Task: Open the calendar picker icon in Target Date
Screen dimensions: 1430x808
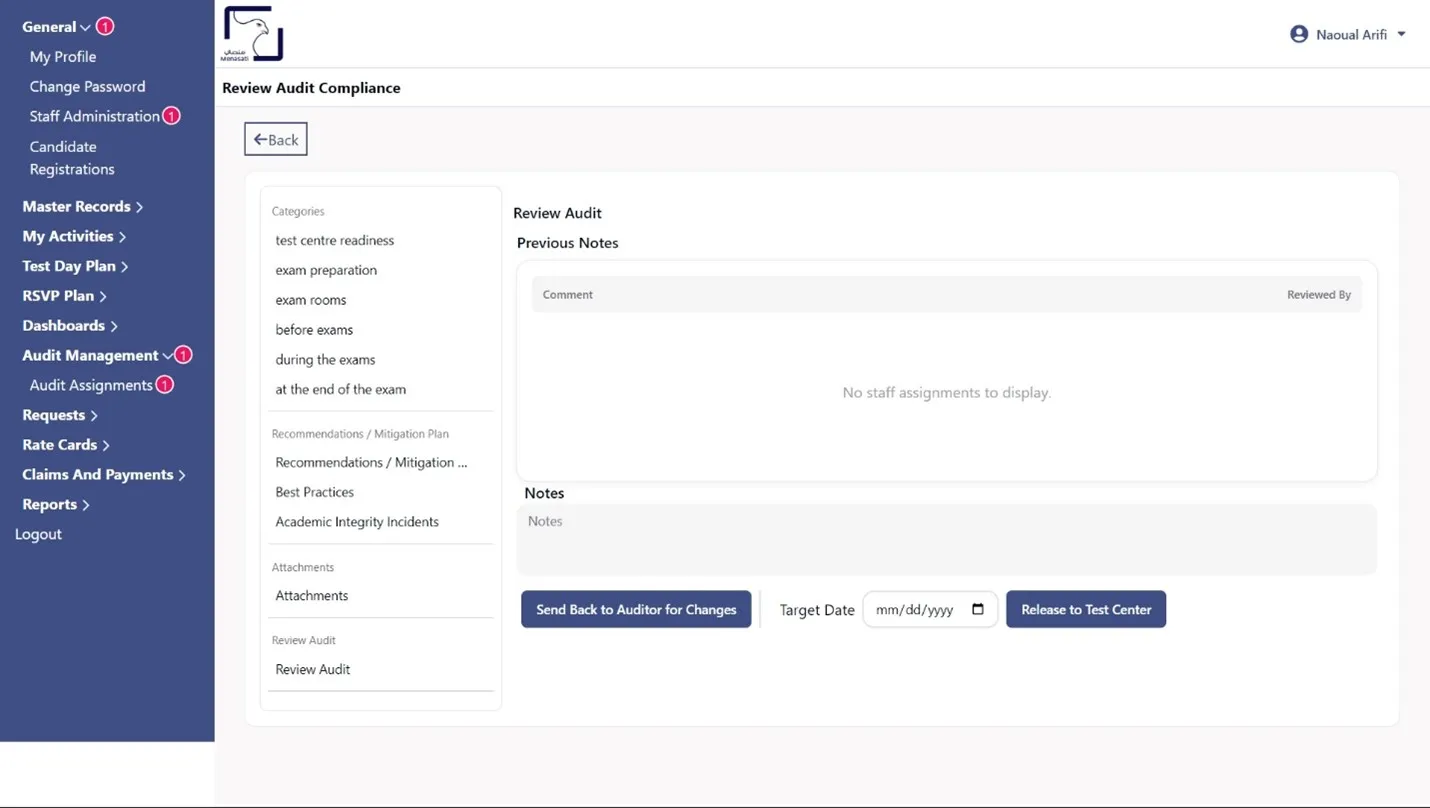Action: click(x=977, y=610)
